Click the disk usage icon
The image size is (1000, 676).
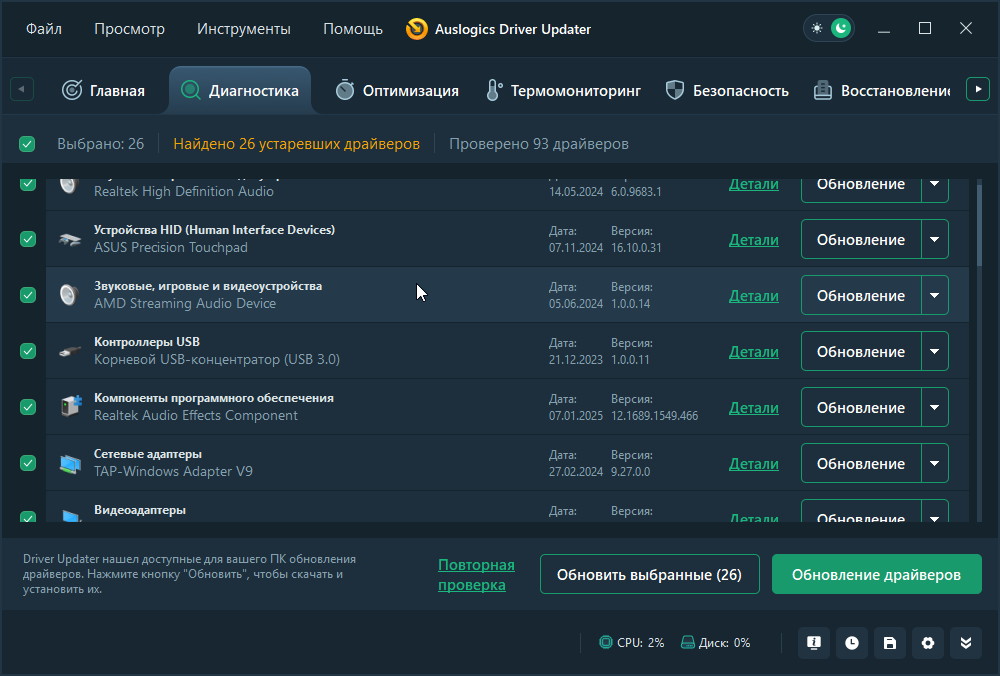[x=688, y=642]
